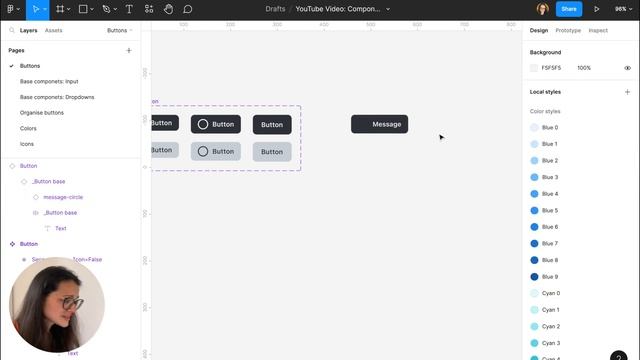Open the help question mark button
Image resolution: width=640 pixels, height=360 pixels.
click(619, 356)
